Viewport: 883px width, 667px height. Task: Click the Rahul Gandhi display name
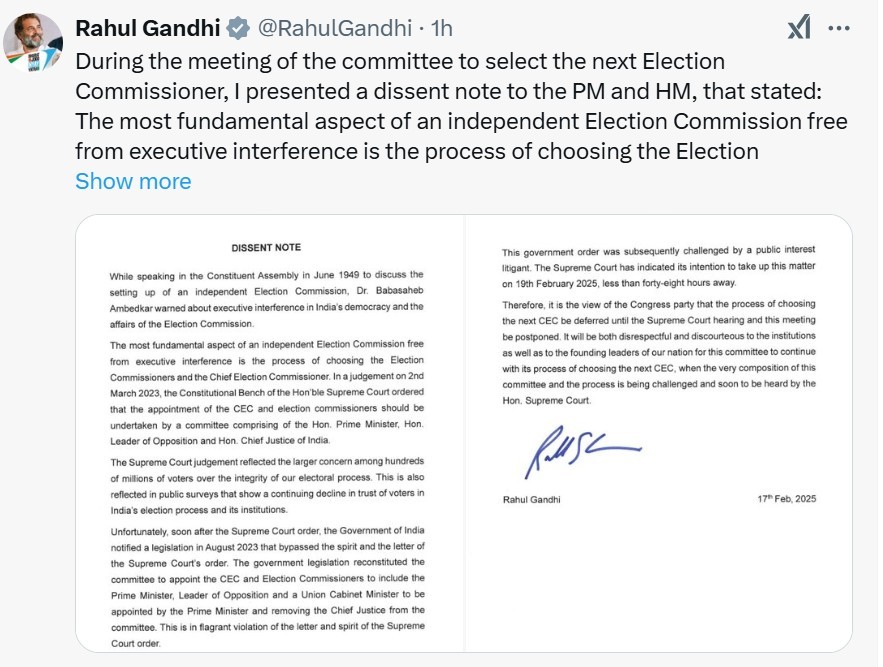click(148, 28)
